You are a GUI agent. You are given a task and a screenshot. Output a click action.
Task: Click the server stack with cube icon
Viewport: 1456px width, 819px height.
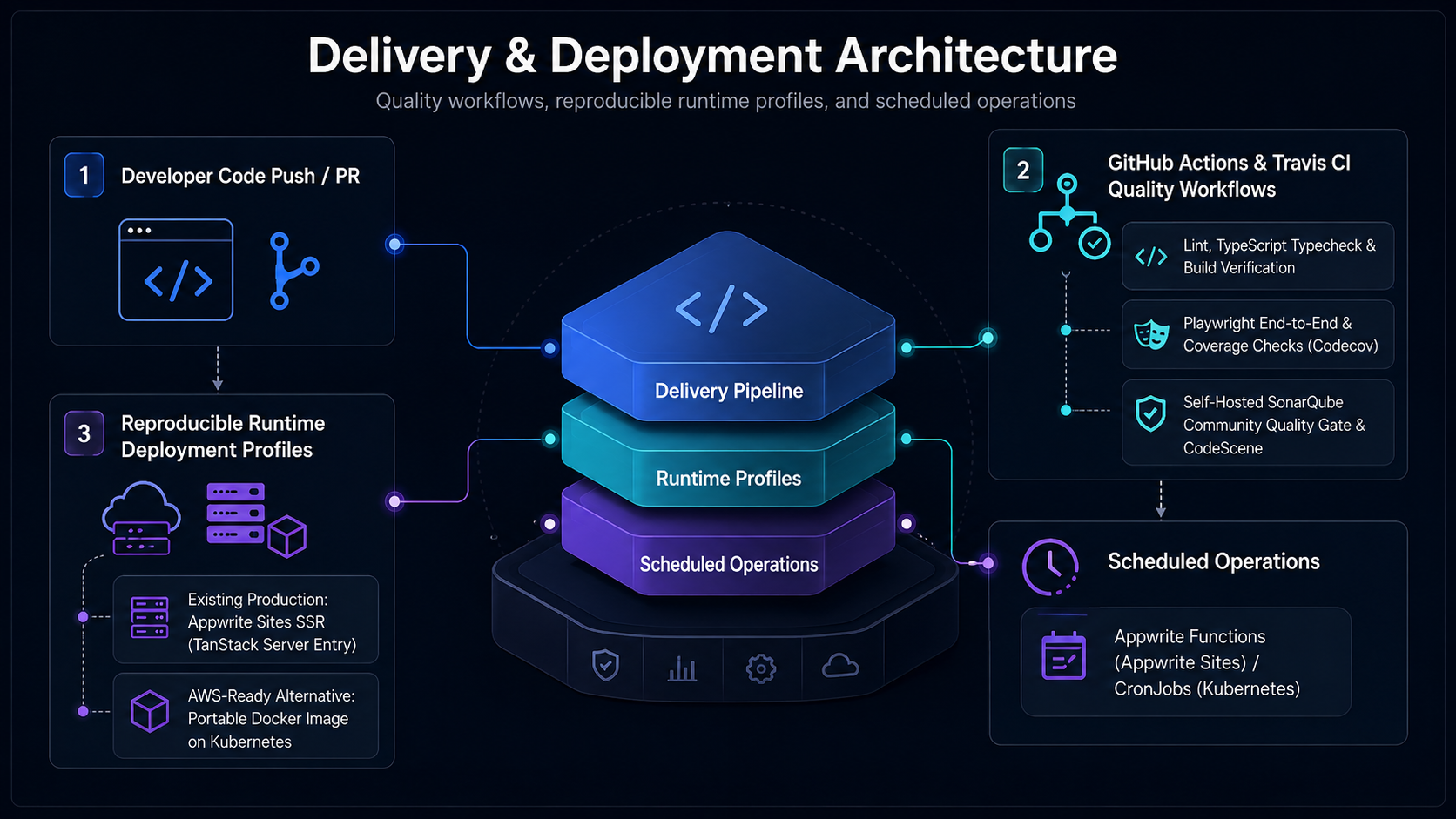256,520
